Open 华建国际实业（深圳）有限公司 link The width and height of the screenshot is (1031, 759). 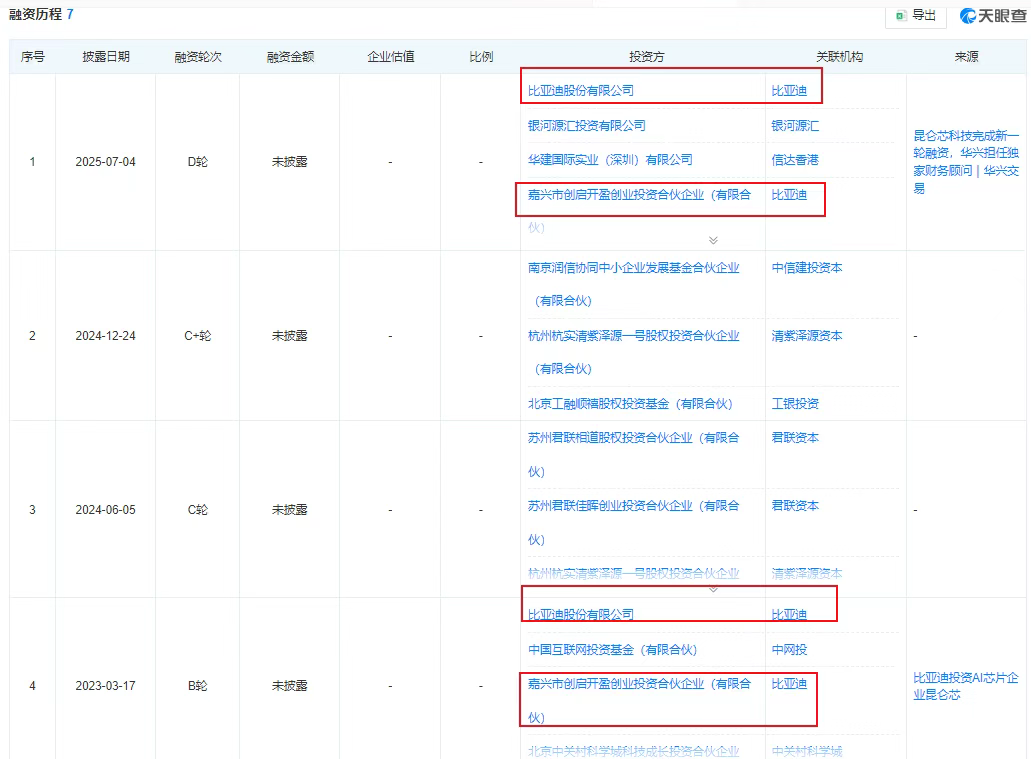610,160
